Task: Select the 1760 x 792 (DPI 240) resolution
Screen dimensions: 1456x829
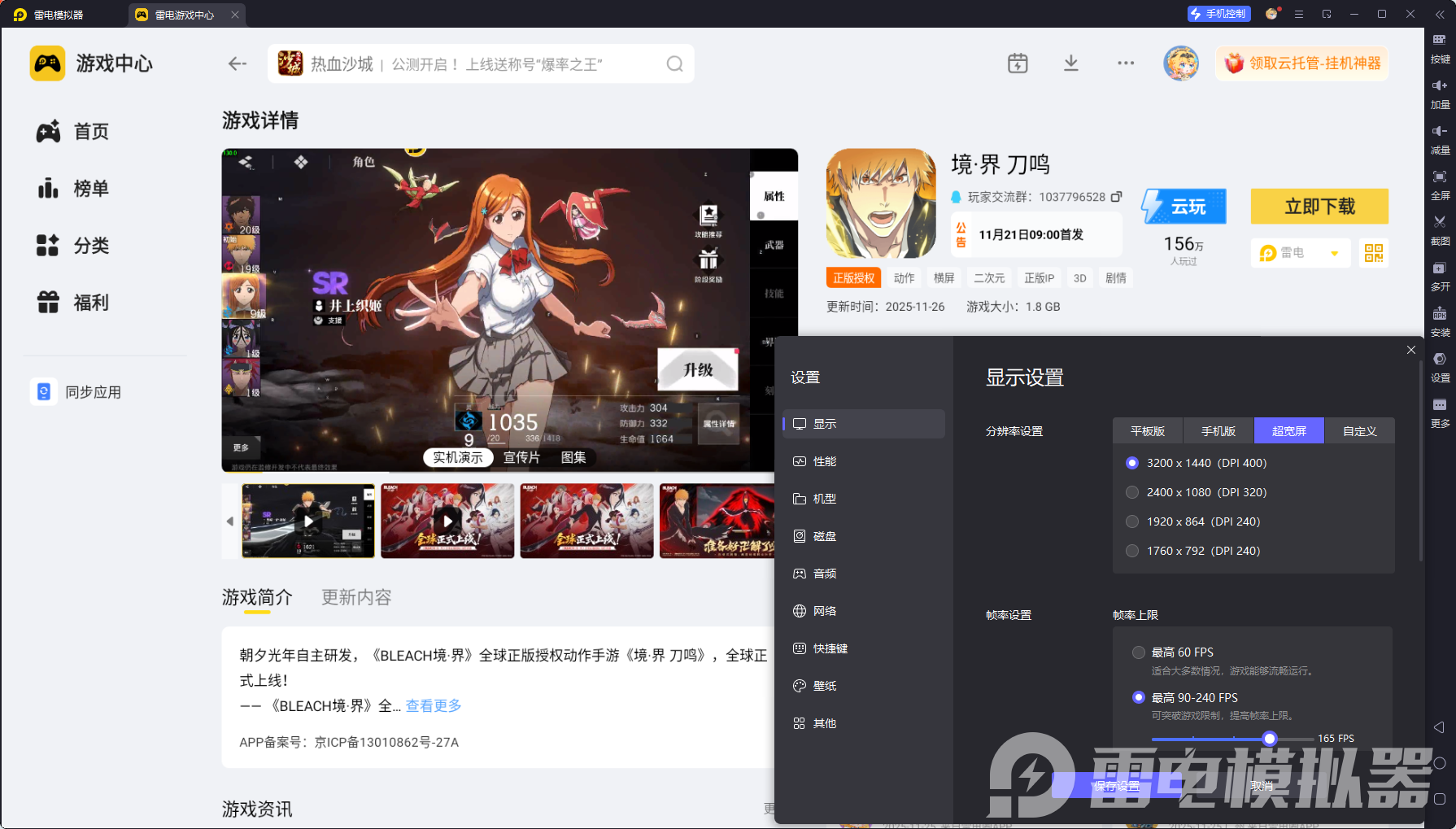Action: [x=1193, y=551]
